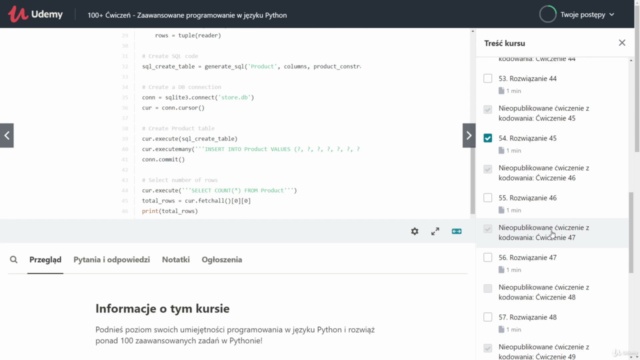640x360 pixels.
Task: Toggle checkbox of Nieopublikowane Ćwiczenie 48
Action: [x=488, y=288]
